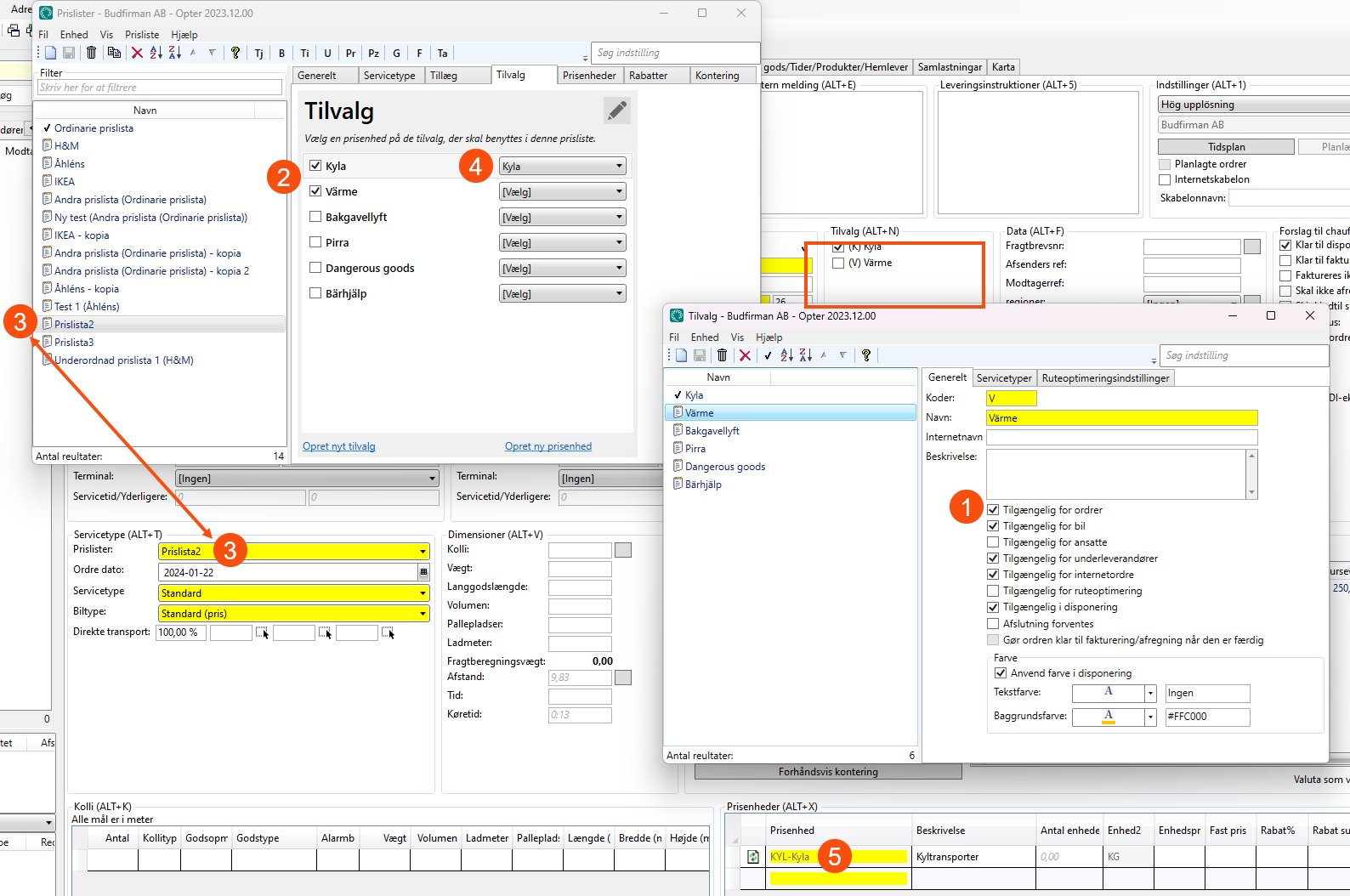Check the Planlagte ordrer checkbox
The width and height of the screenshot is (1350, 896).
(1165, 164)
